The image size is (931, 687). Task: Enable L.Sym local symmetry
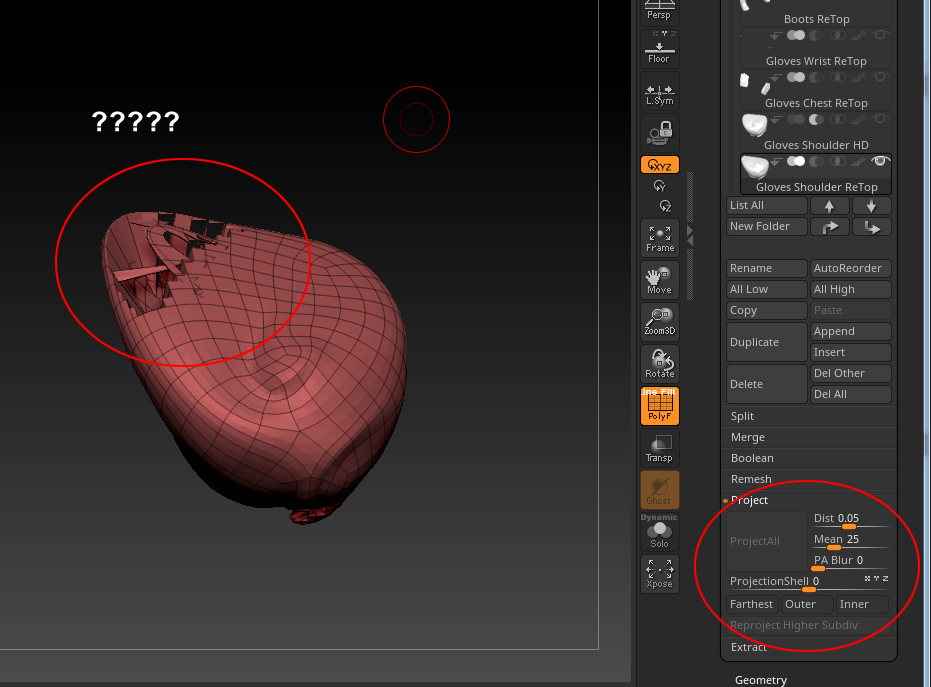pyautogui.click(x=659, y=91)
